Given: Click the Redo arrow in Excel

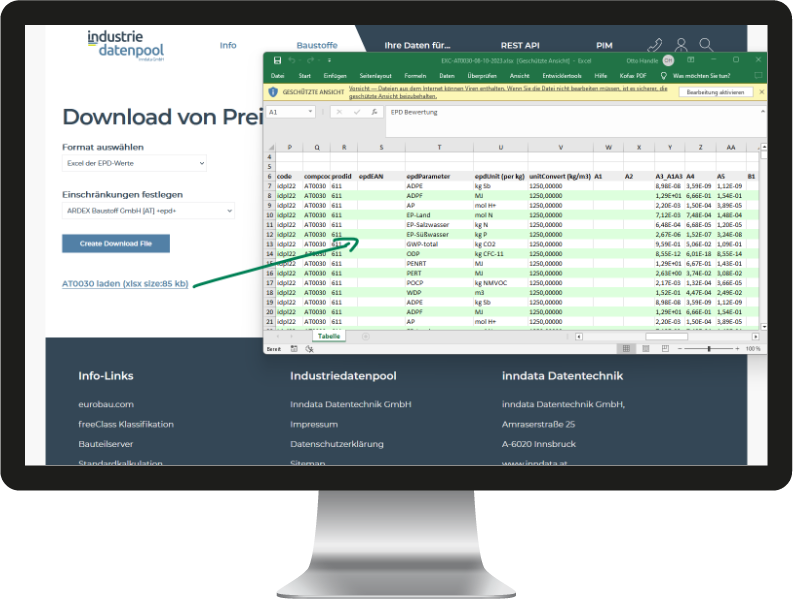Looking at the screenshot, I should pyautogui.click(x=311, y=60).
